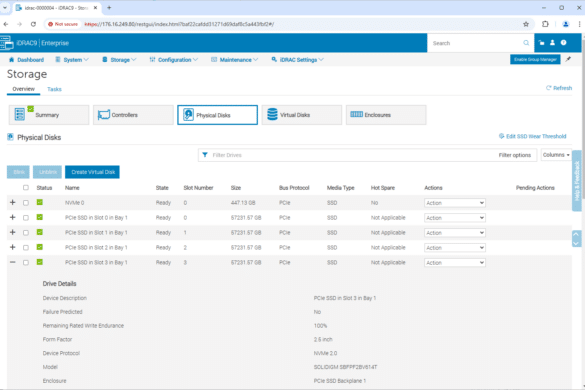
Task: Switch to the Tasks tab
Action: pyautogui.click(x=54, y=89)
